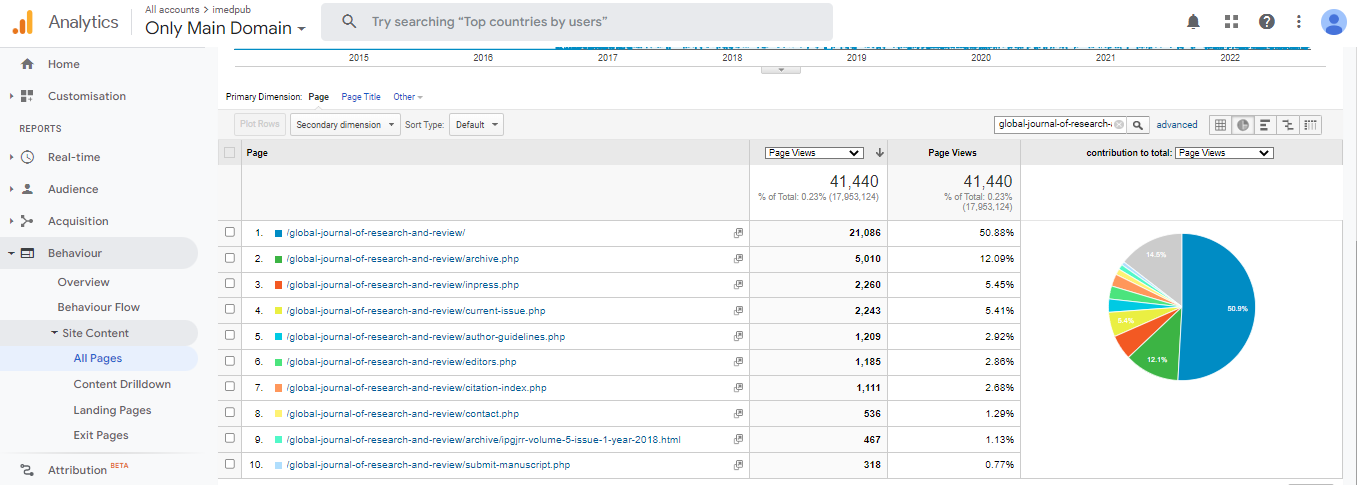Image resolution: width=1357 pixels, height=485 pixels.
Task: Open Landing Pages in the sidebar
Action: pyautogui.click(x=112, y=410)
